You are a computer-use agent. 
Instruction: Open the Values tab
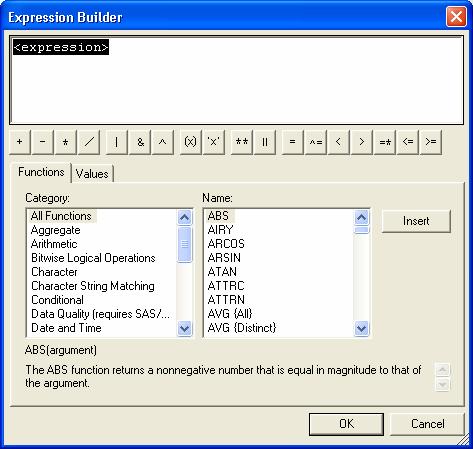click(92, 174)
